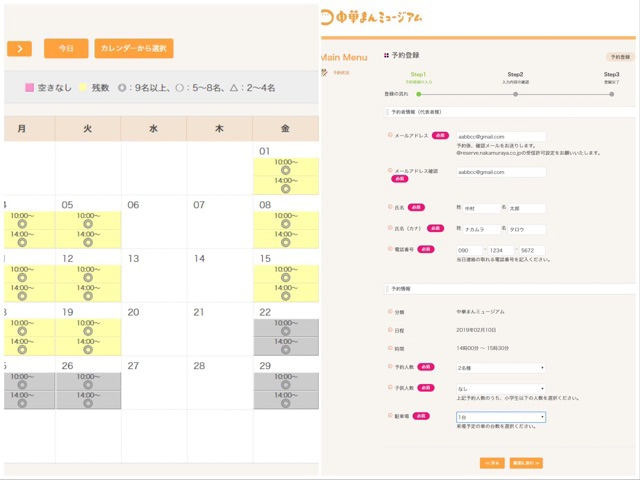
Task: Focus the phone field containing 1234
Action: (x=501, y=250)
